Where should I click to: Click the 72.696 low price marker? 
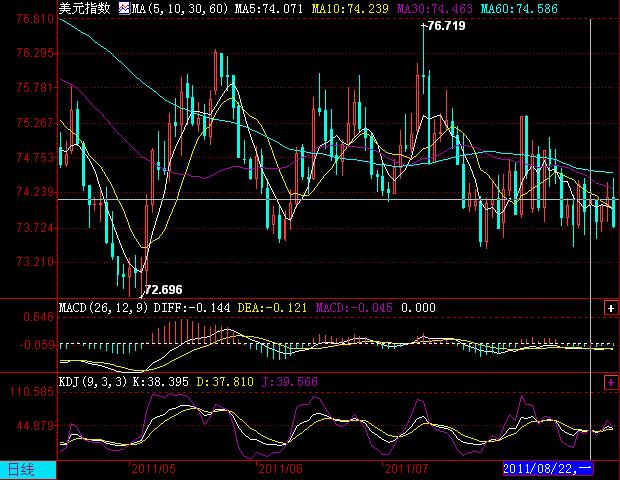click(164, 290)
